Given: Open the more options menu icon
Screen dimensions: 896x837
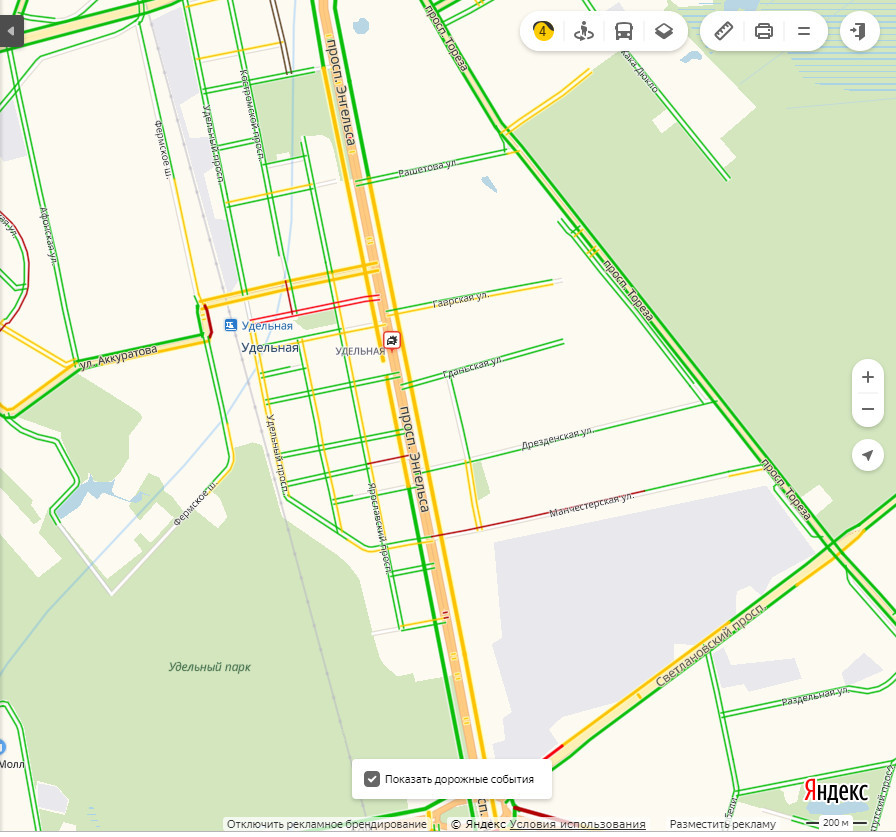Looking at the screenshot, I should [x=804, y=31].
